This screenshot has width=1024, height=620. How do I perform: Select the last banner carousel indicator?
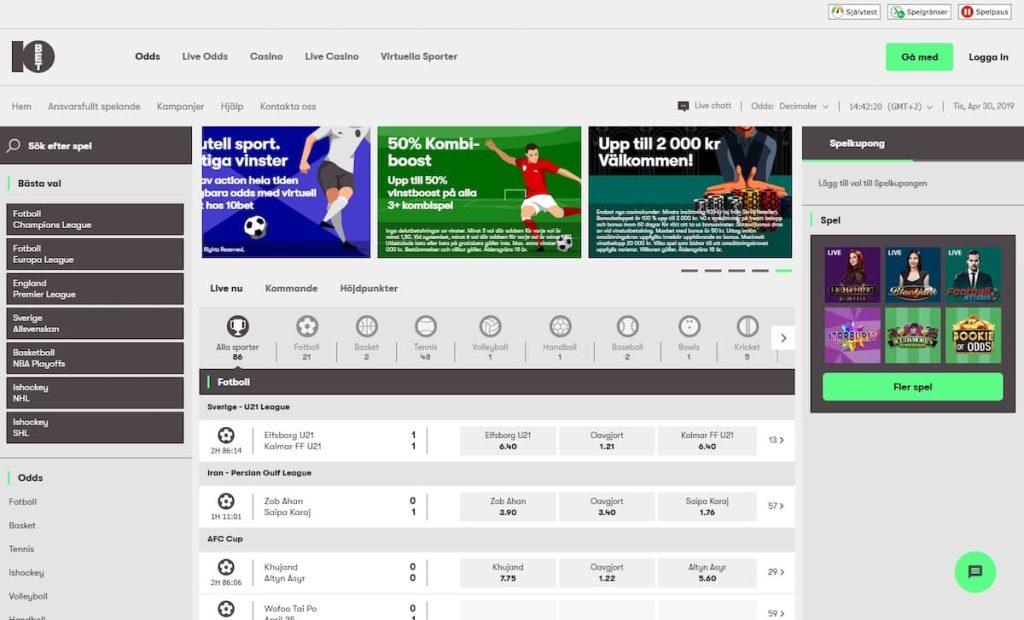[x=783, y=271]
